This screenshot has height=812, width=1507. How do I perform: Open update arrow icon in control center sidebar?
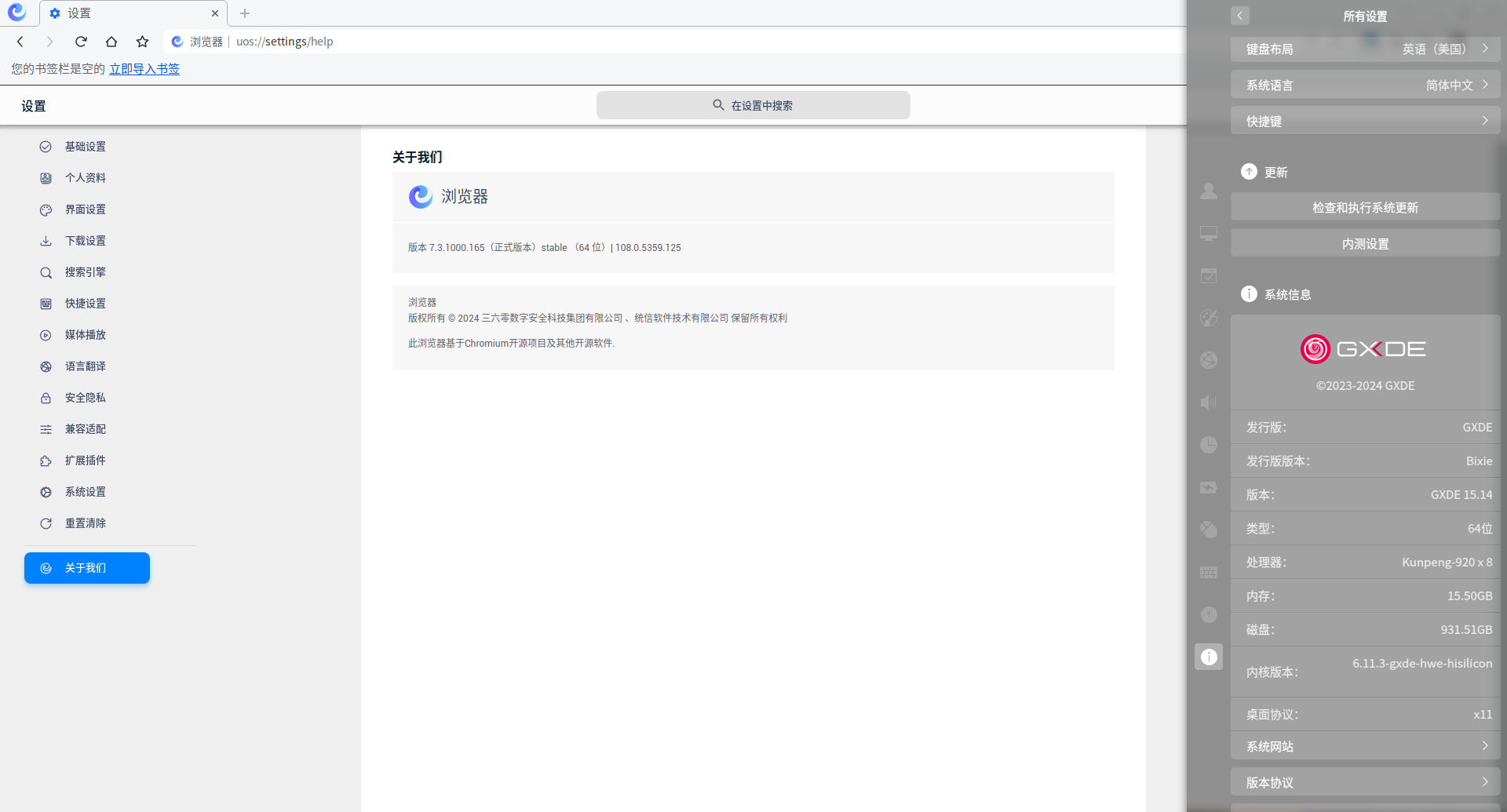(1209, 614)
